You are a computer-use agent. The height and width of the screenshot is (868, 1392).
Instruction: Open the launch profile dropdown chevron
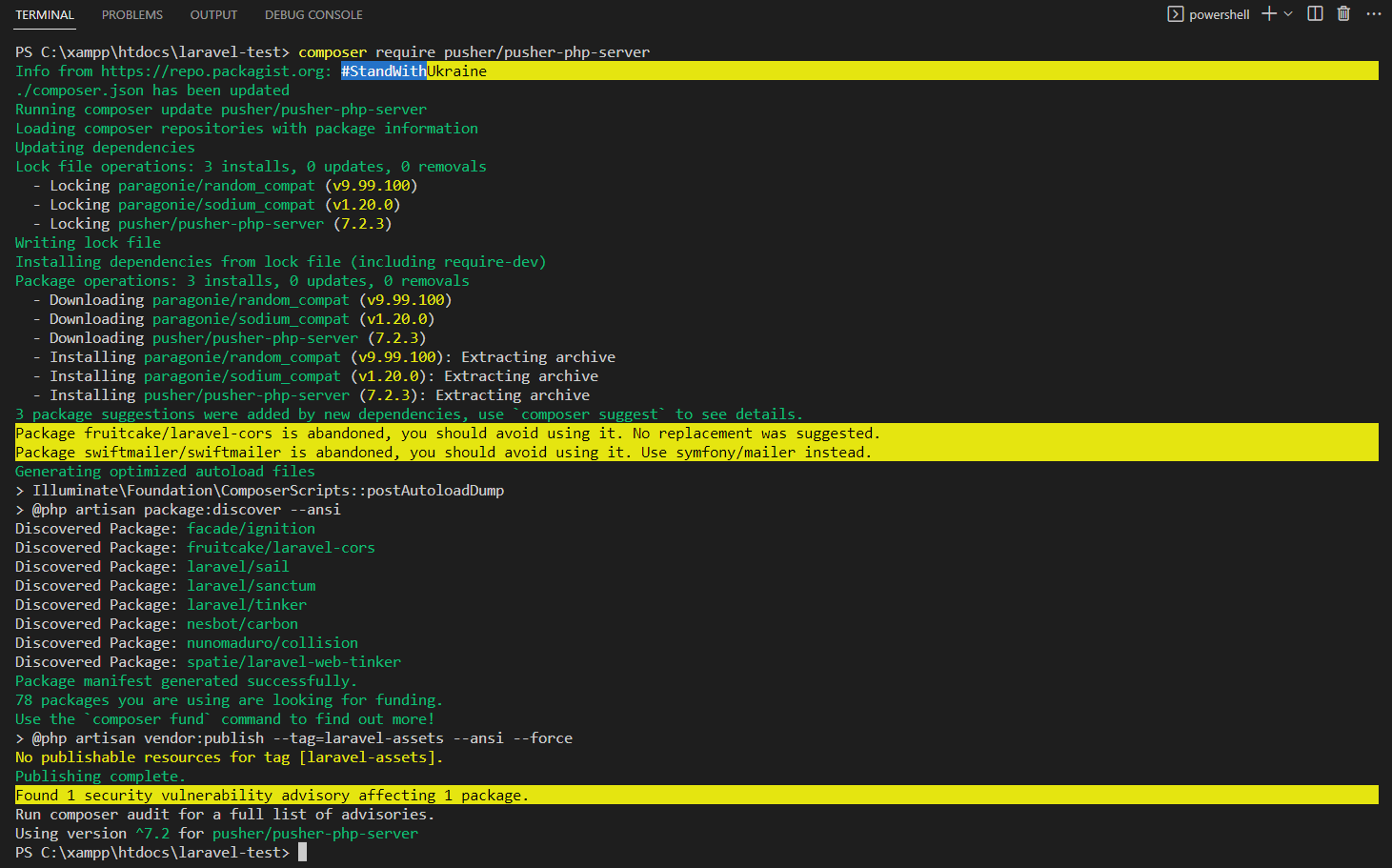1288,14
